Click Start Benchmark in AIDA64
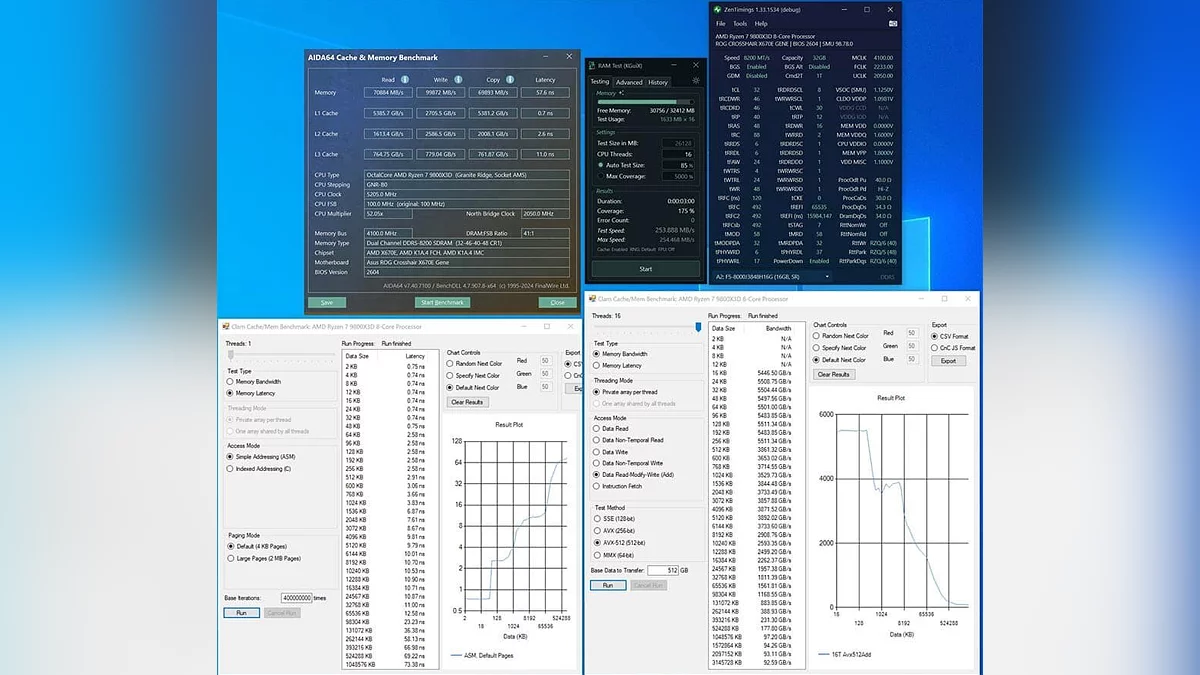 pos(441,302)
